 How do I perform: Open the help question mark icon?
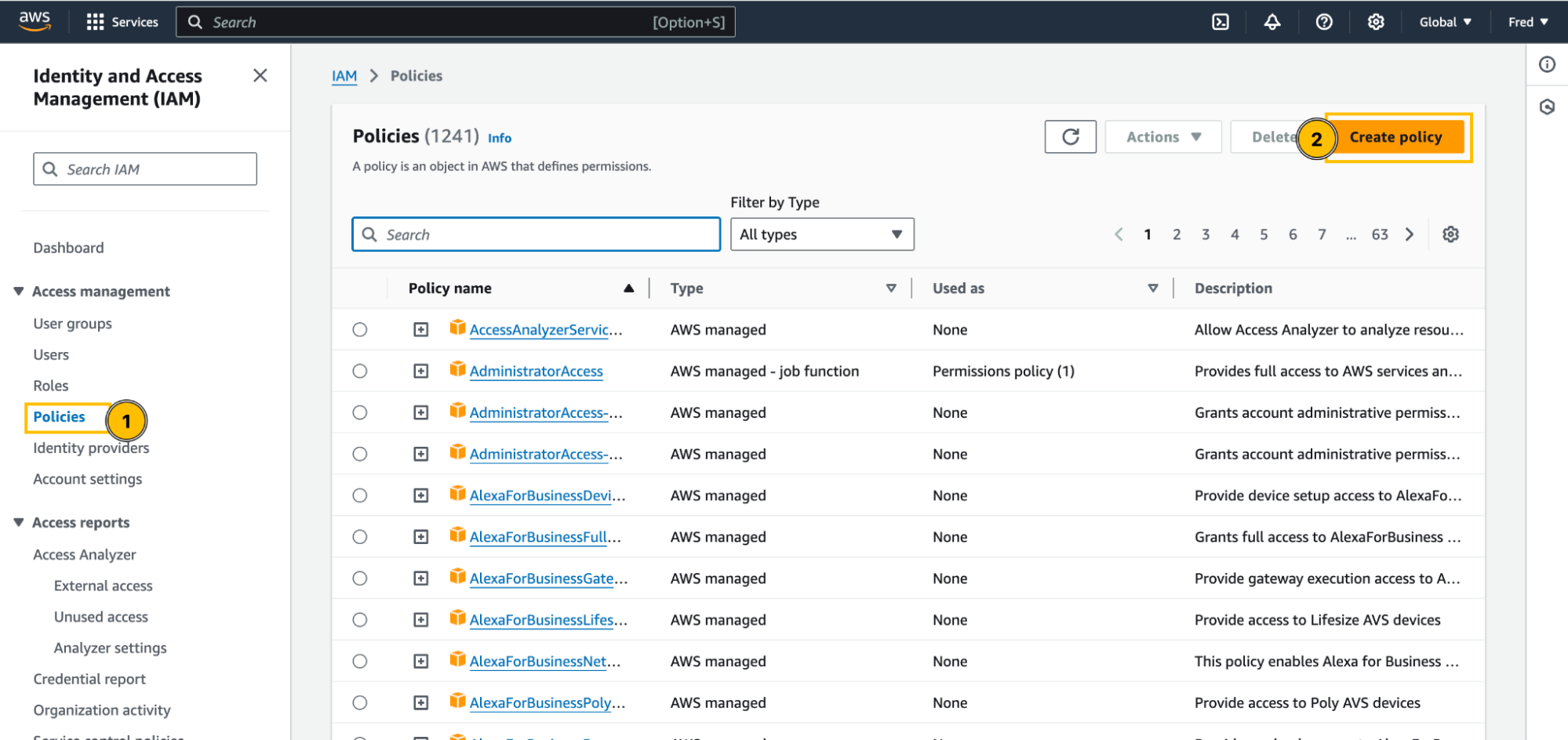pyautogui.click(x=1324, y=22)
